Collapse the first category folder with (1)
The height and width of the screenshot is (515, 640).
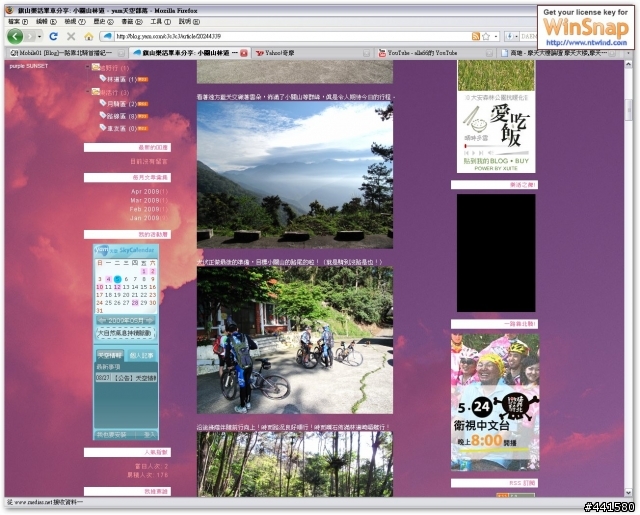coord(87,67)
